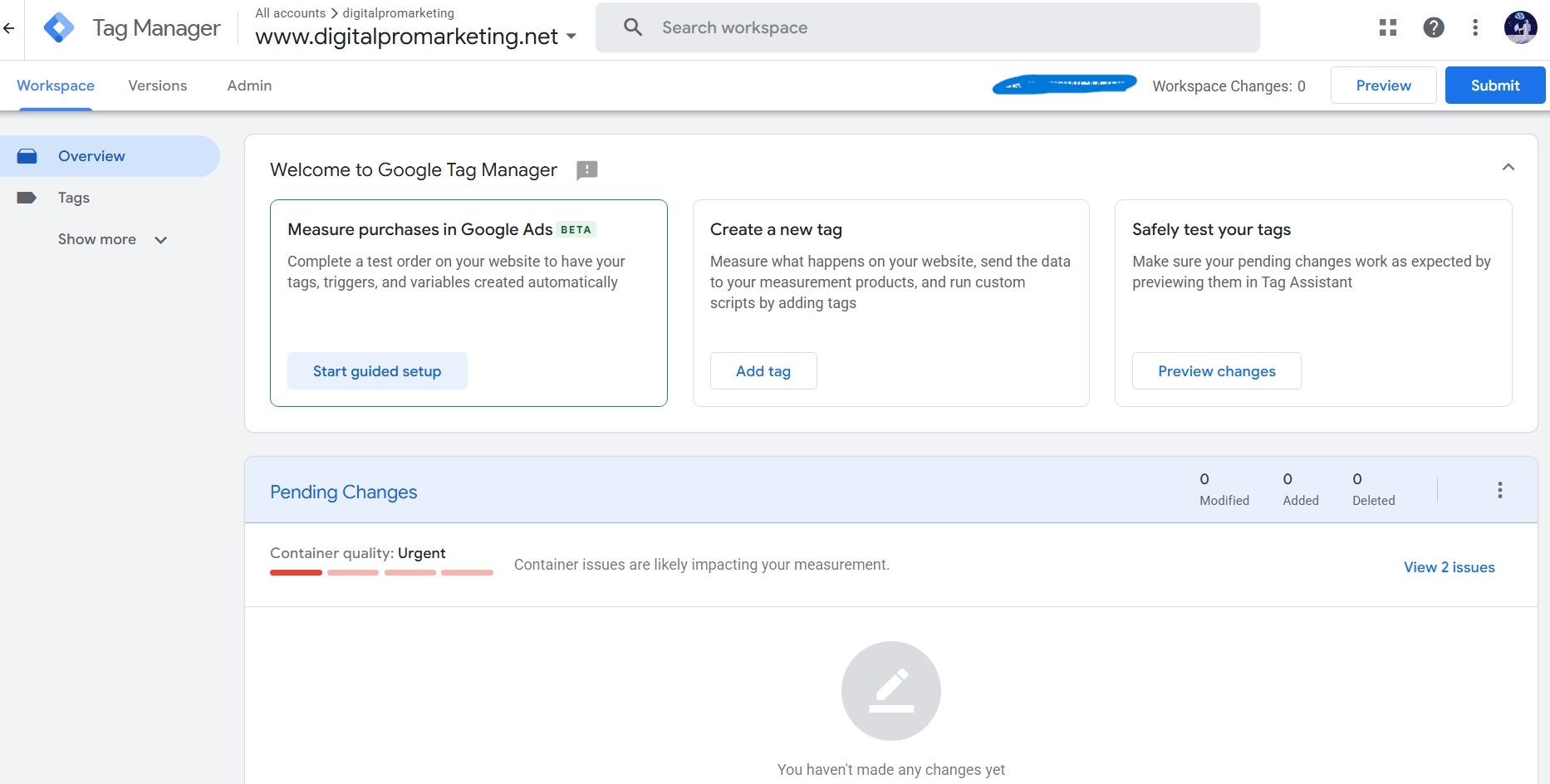Click the Overview sidebar icon
1550x784 pixels.
pyautogui.click(x=27, y=156)
